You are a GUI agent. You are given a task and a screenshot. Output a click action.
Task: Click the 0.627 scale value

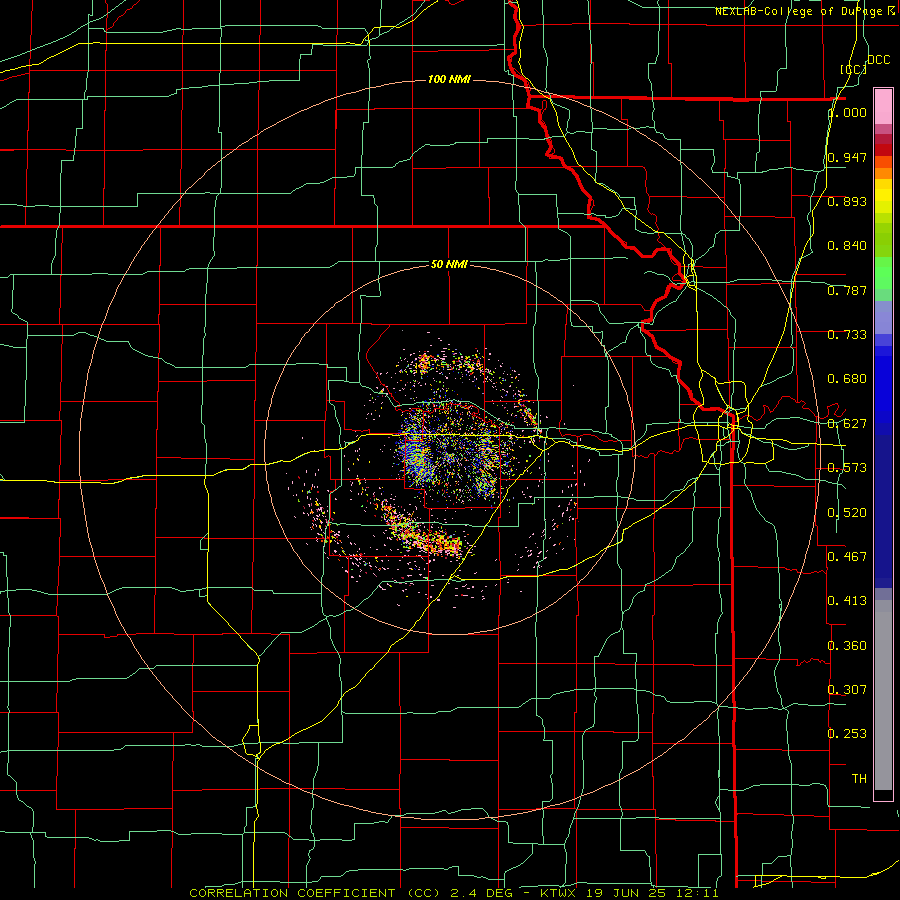[x=847, y=424]
